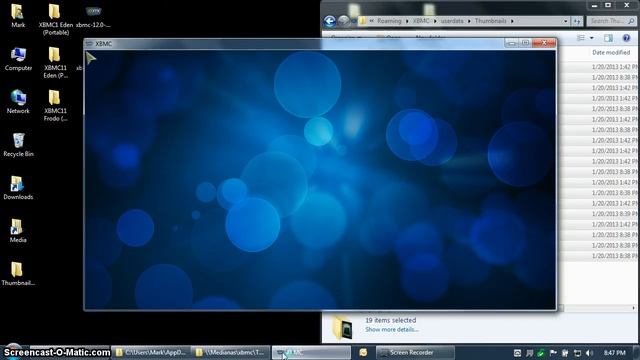Maximize the Explorer window

click(608, 5)
